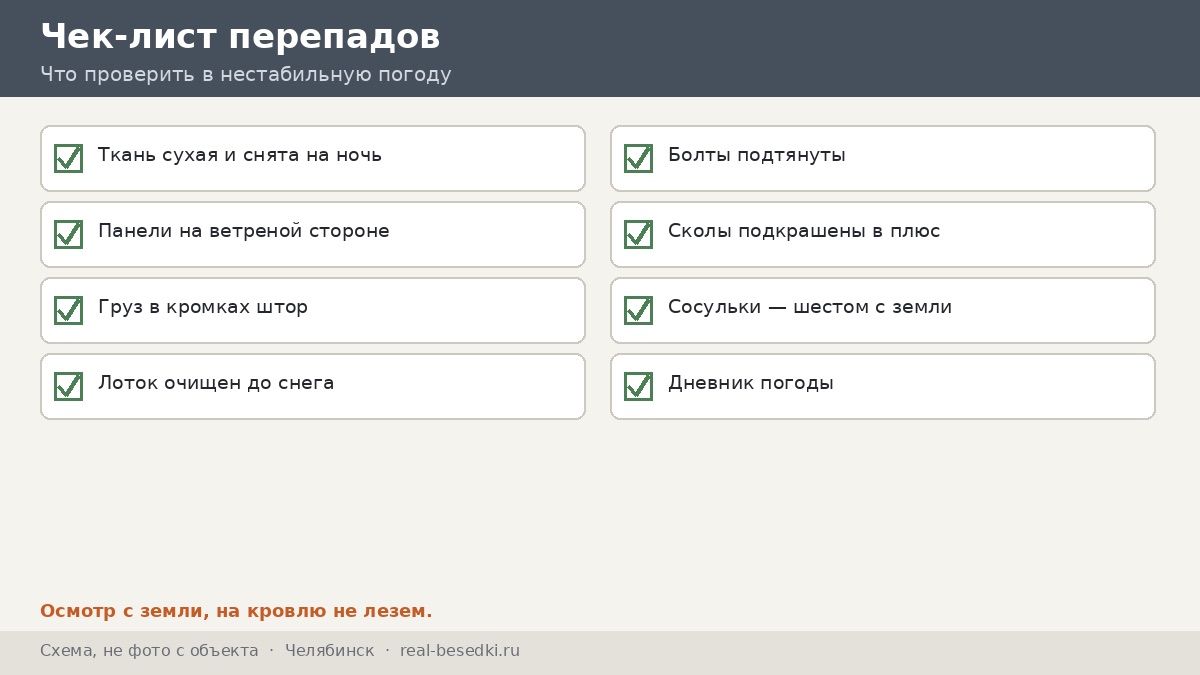Uncheck the Дневник погоды checkbox
The height and width of the screenshot is (675, 1200).
point(638,386)
